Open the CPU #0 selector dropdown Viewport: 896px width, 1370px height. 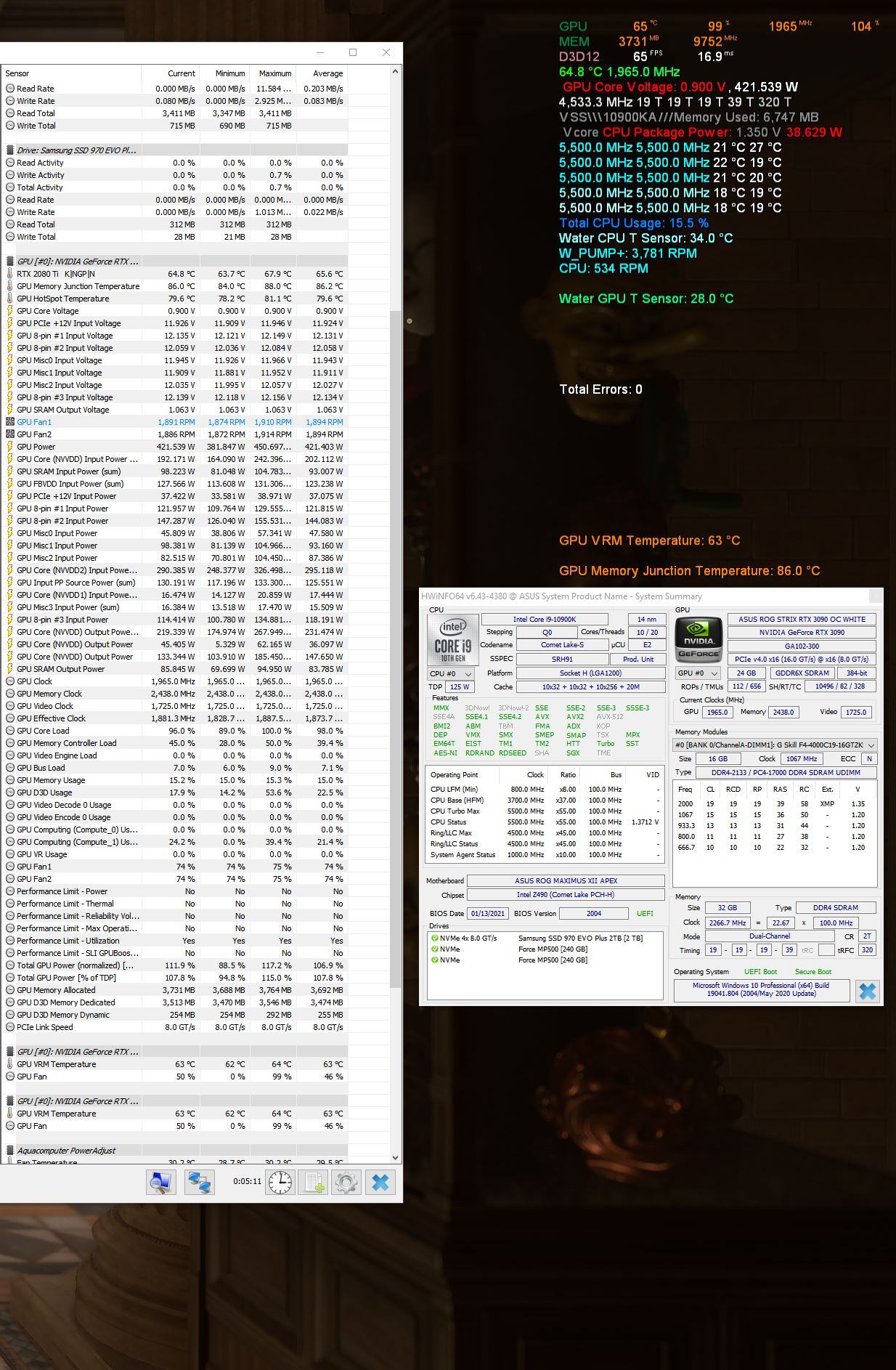450,673
